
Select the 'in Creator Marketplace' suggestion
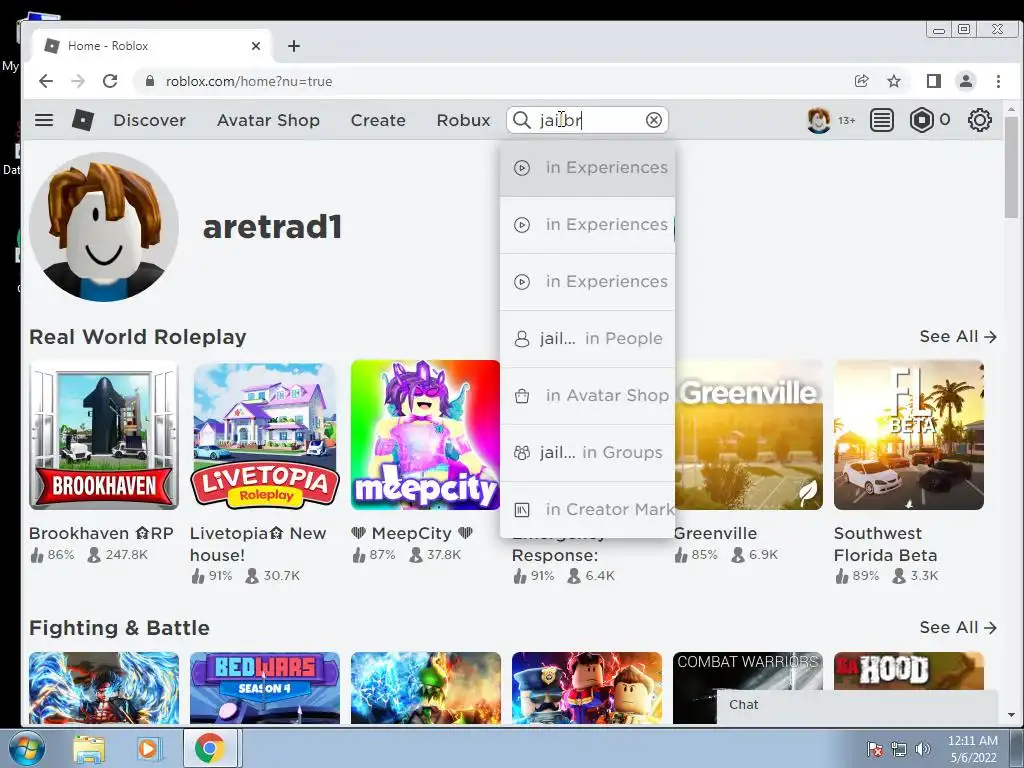coord(587,509)
